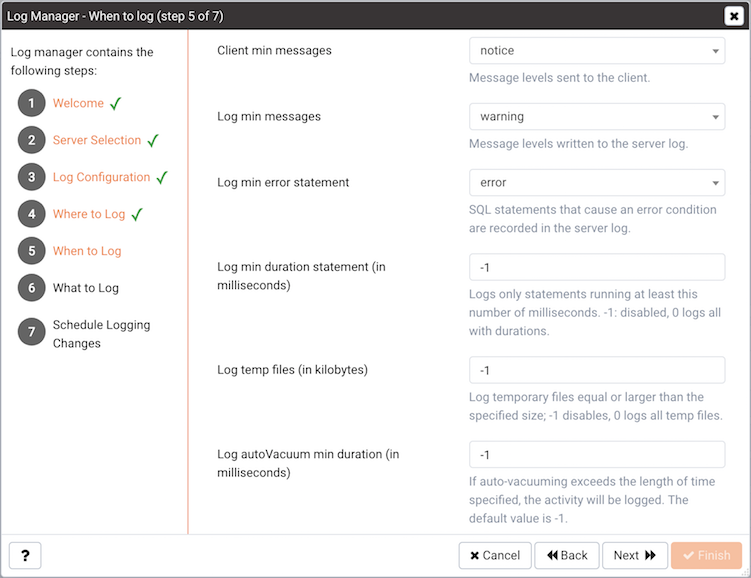Click the step 2 circle icon
Image resolution: width=751 pixels, height=578 pixels.
pyautogui.click(x=32, y=140)
